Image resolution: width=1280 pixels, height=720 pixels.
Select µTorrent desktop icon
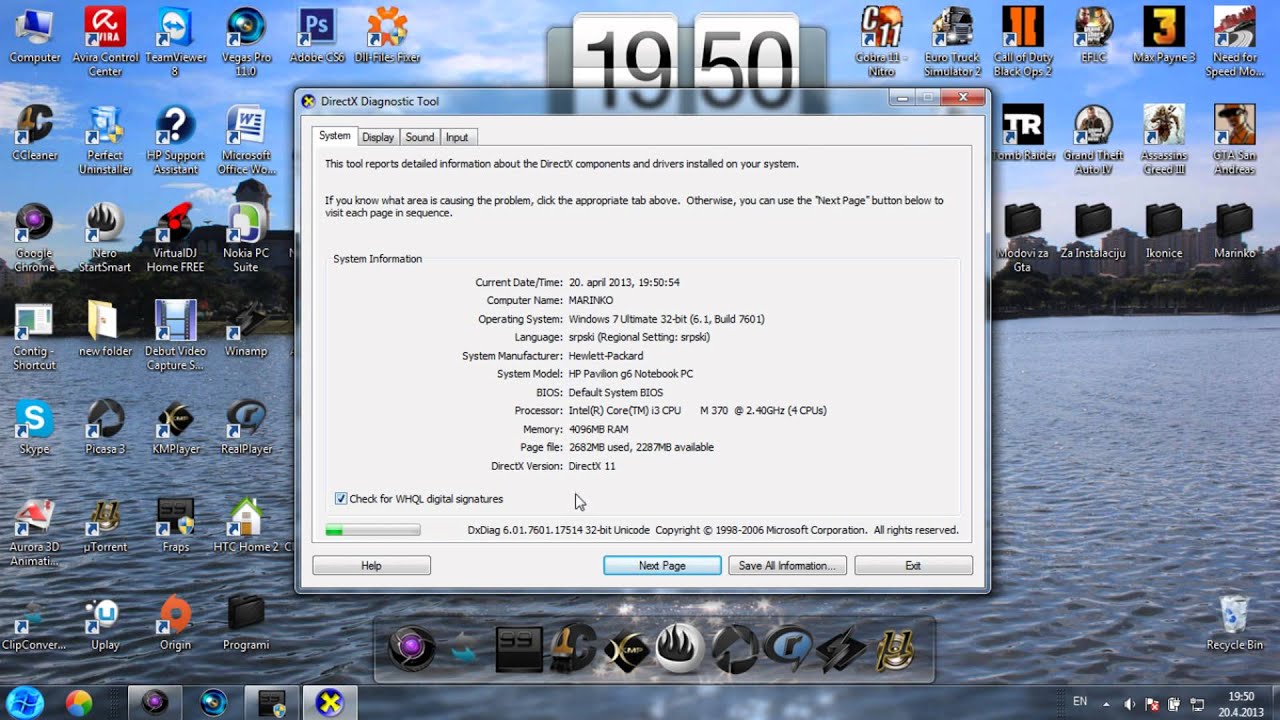point(105,525)
